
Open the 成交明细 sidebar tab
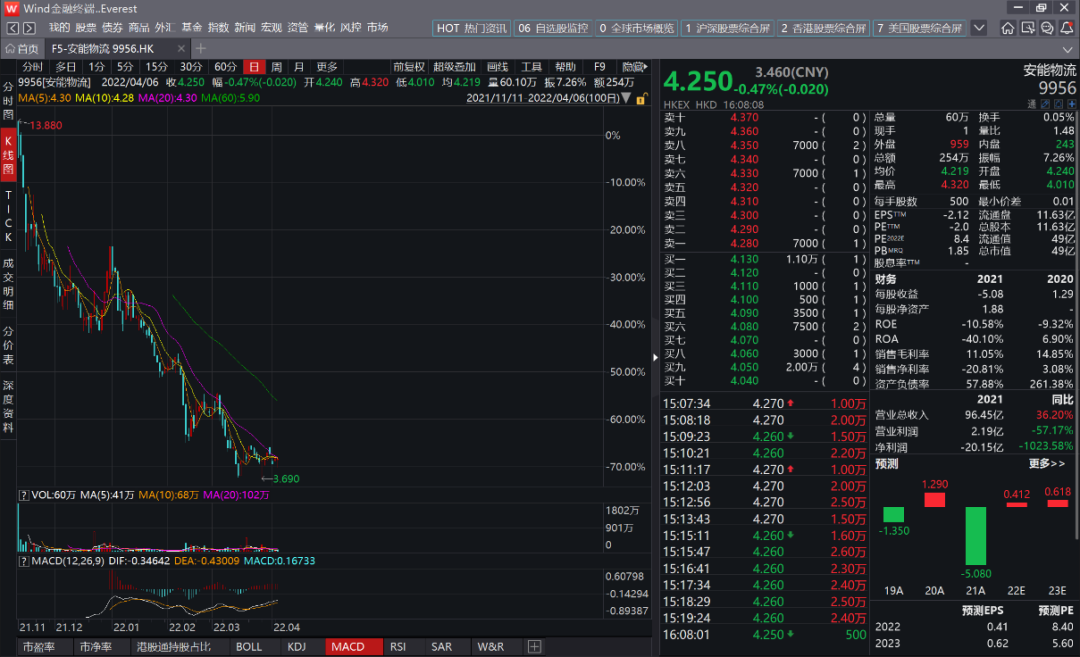(8, 283)
